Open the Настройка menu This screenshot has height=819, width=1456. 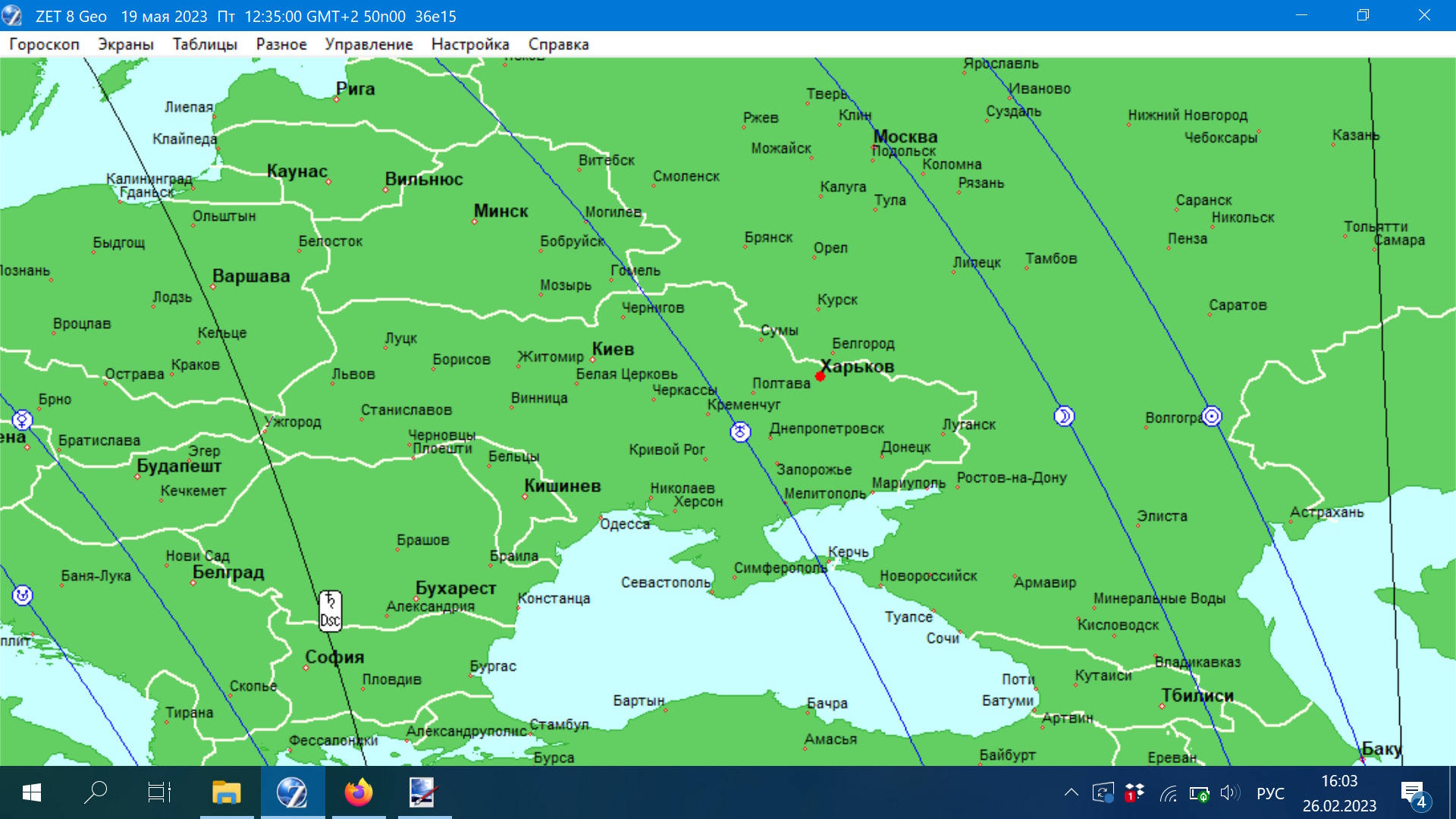click(470, 45)
